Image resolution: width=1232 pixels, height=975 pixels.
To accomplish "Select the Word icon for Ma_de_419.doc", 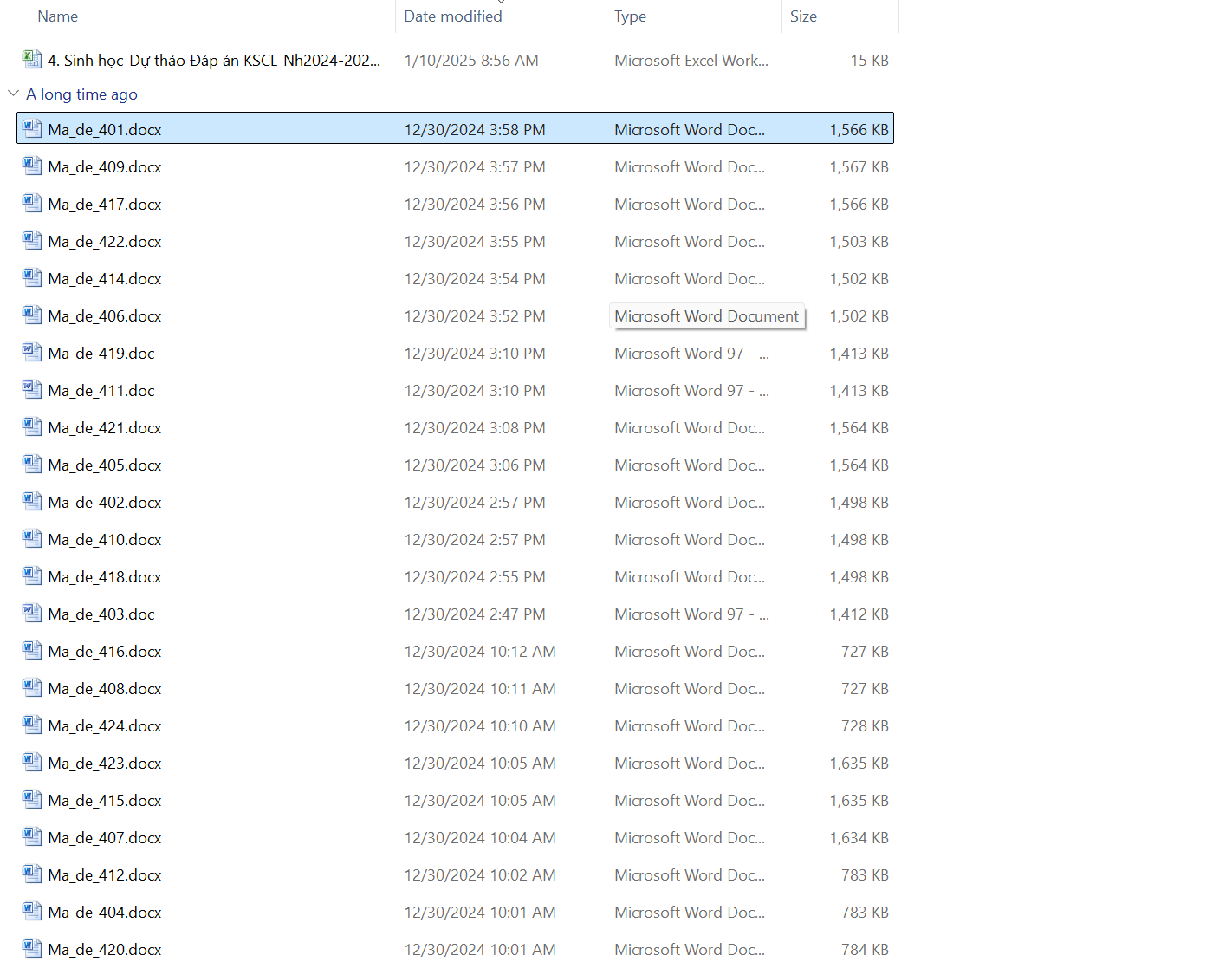I will pyautogui.click(x=32, y=353).
